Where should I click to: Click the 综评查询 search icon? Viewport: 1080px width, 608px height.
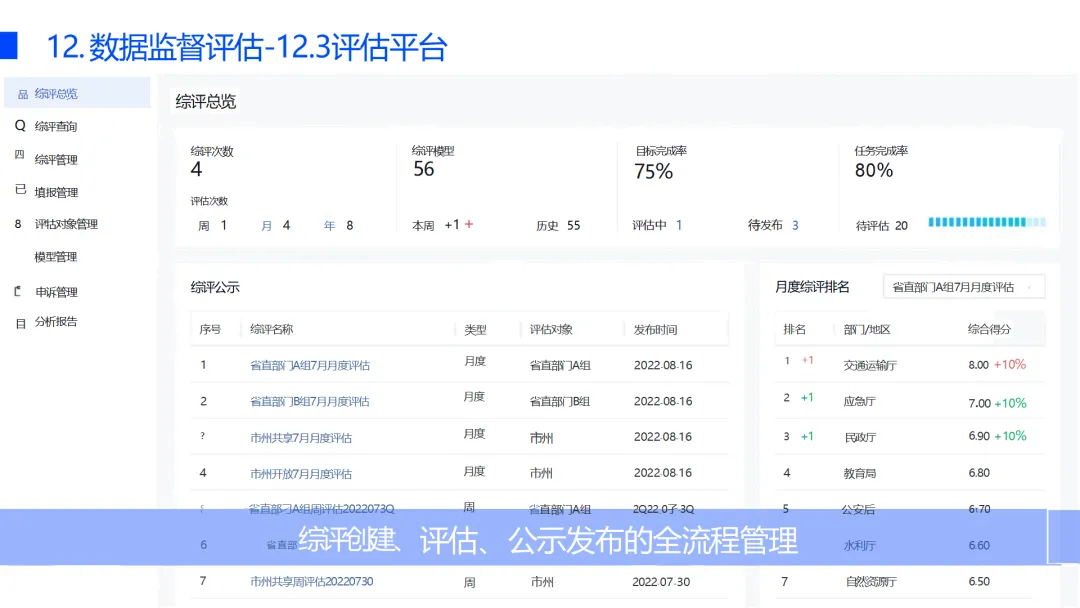pos(20,126)
